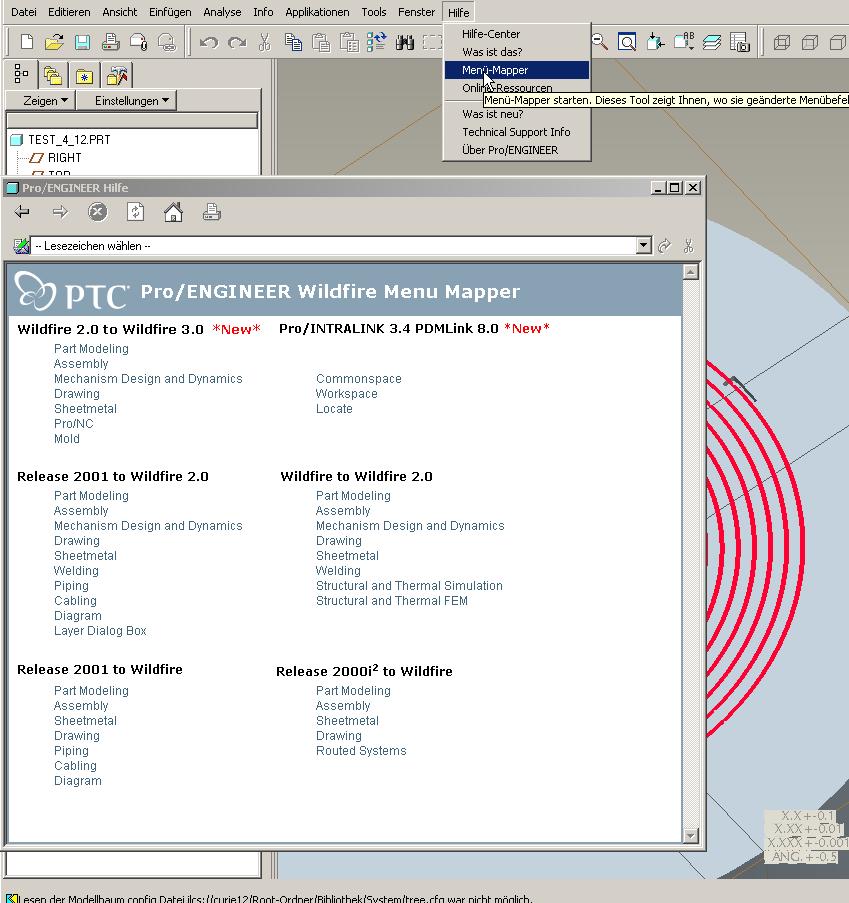
Task: Go to help browser home page
Action: (x=173, y=212)
